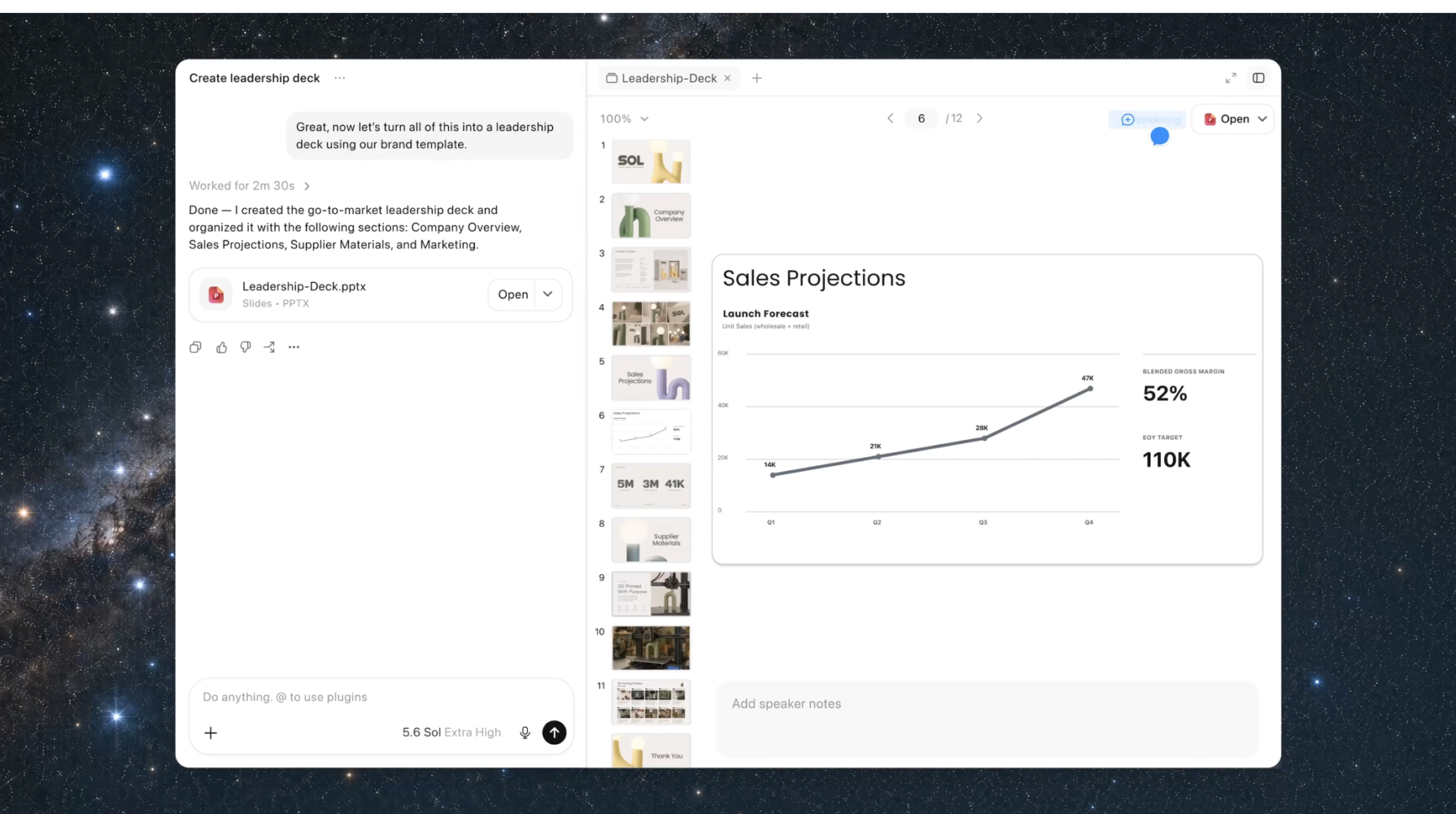The height and width of the screenshot is (814, 1456).
Task: Expand 'Worked for 2m 30s' details
Action: pyautogui.click(x=249, y=186)
